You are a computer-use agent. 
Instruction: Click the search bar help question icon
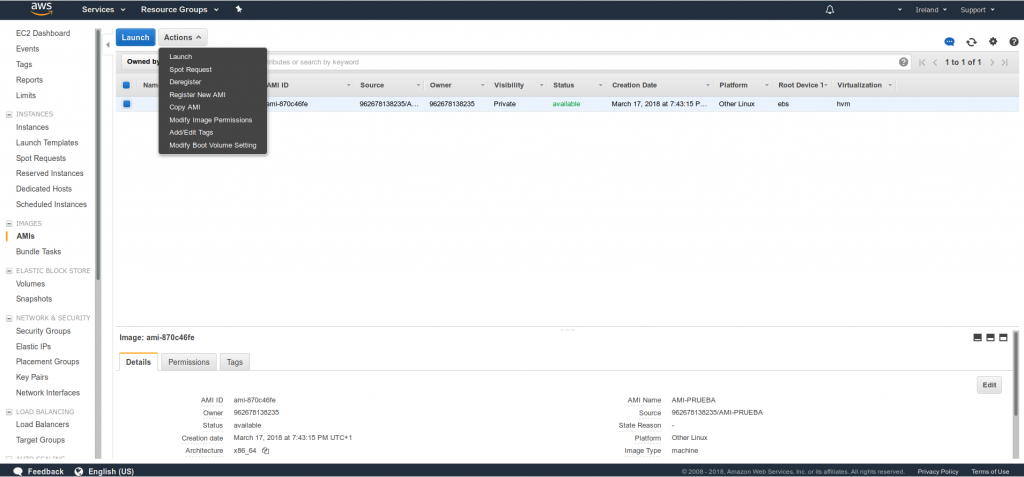(904, 62)
